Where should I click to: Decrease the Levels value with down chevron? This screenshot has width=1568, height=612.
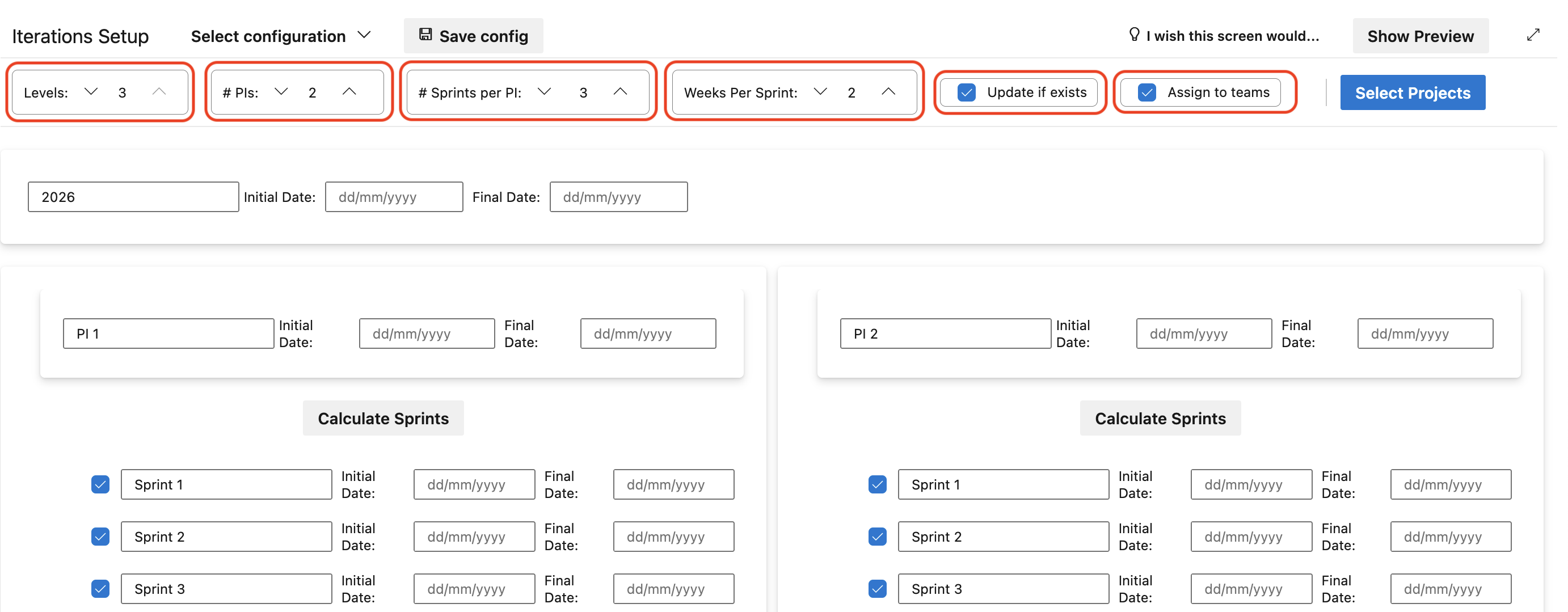(91, 92)
